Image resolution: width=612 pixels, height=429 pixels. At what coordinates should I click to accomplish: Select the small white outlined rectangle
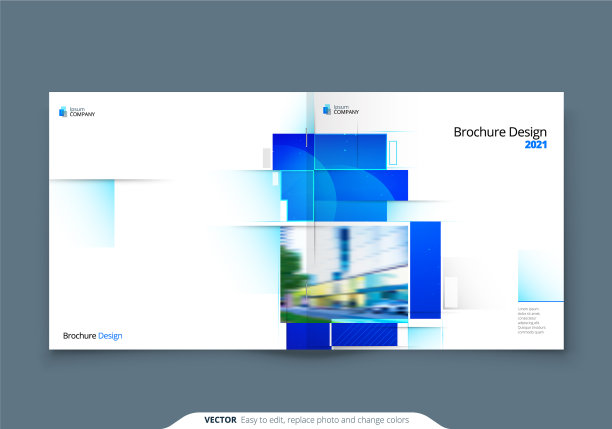(393, 153)
